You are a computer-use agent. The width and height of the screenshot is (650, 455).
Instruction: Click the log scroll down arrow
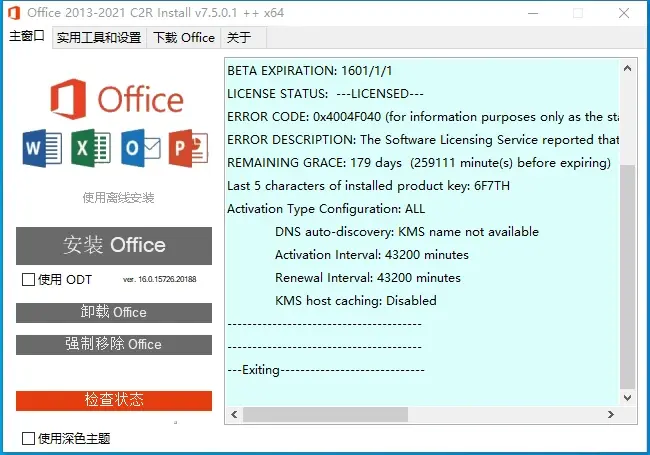pyautogui.click(x=628, y=398)
